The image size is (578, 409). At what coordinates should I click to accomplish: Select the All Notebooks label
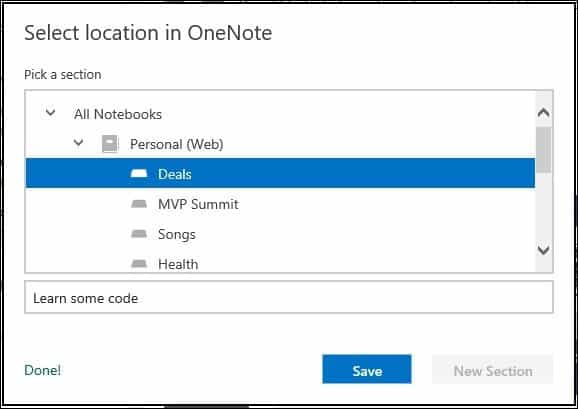point(118,114)
